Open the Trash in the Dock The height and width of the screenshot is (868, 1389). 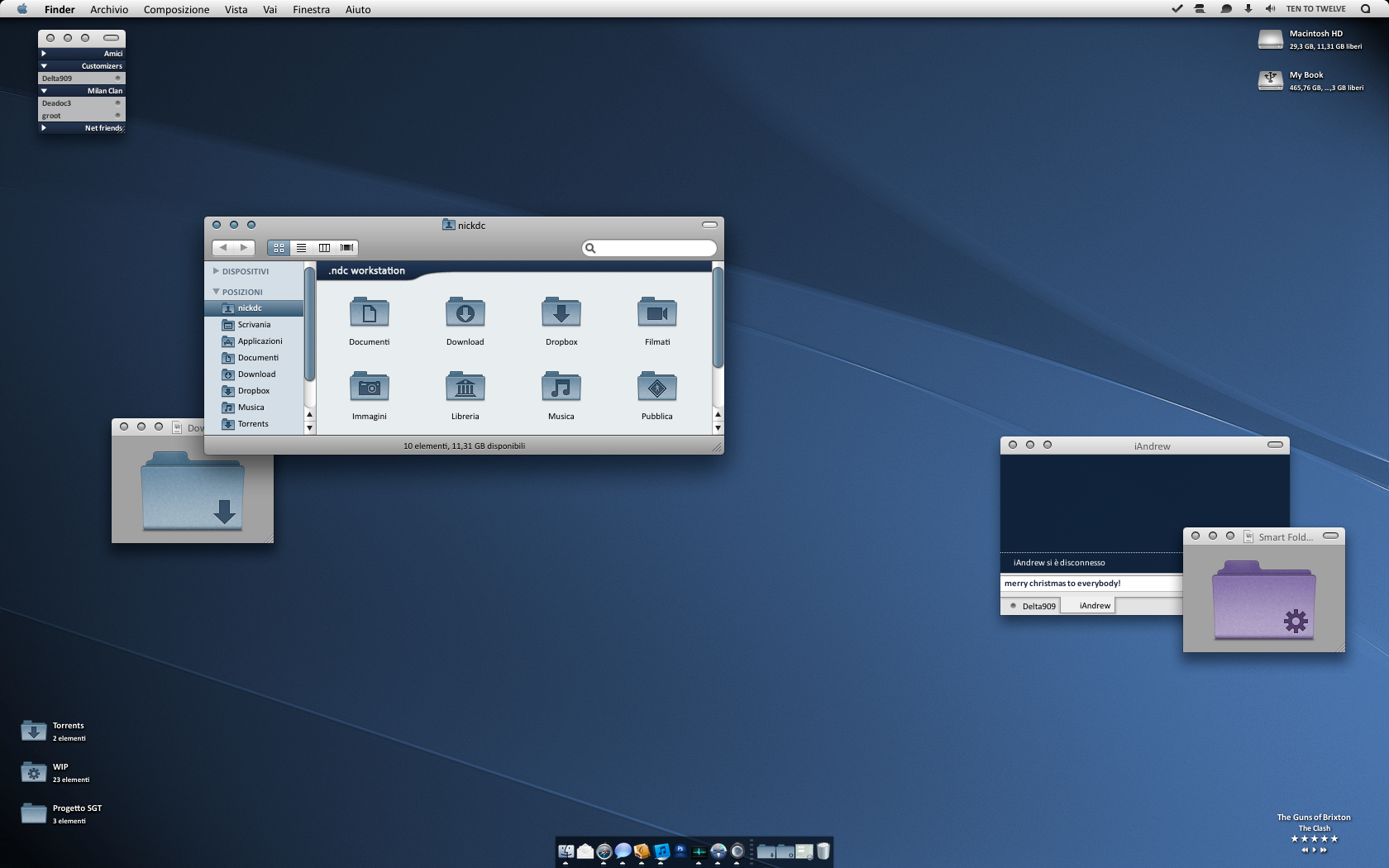[823, 851]
